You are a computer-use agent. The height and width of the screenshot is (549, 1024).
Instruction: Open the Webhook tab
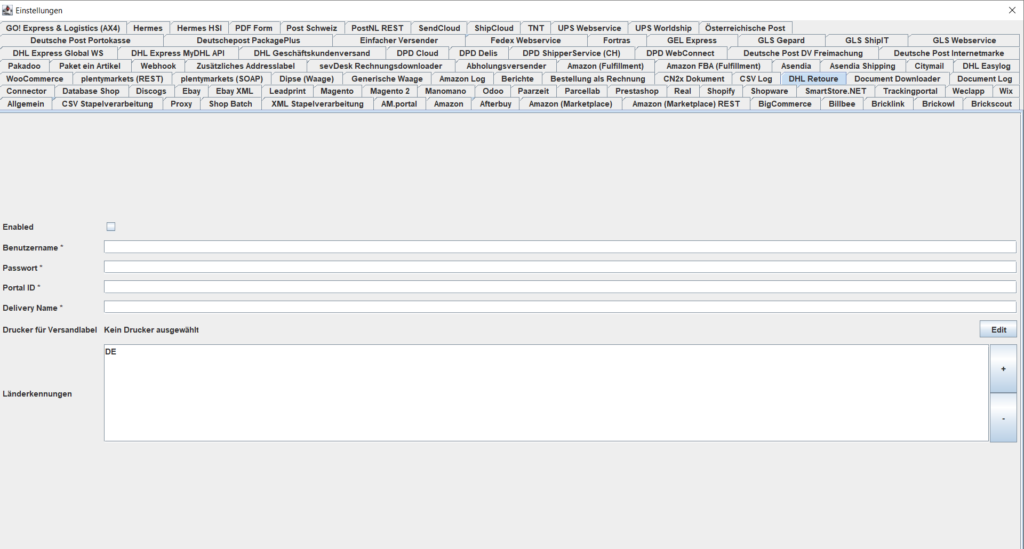(158, 66)
